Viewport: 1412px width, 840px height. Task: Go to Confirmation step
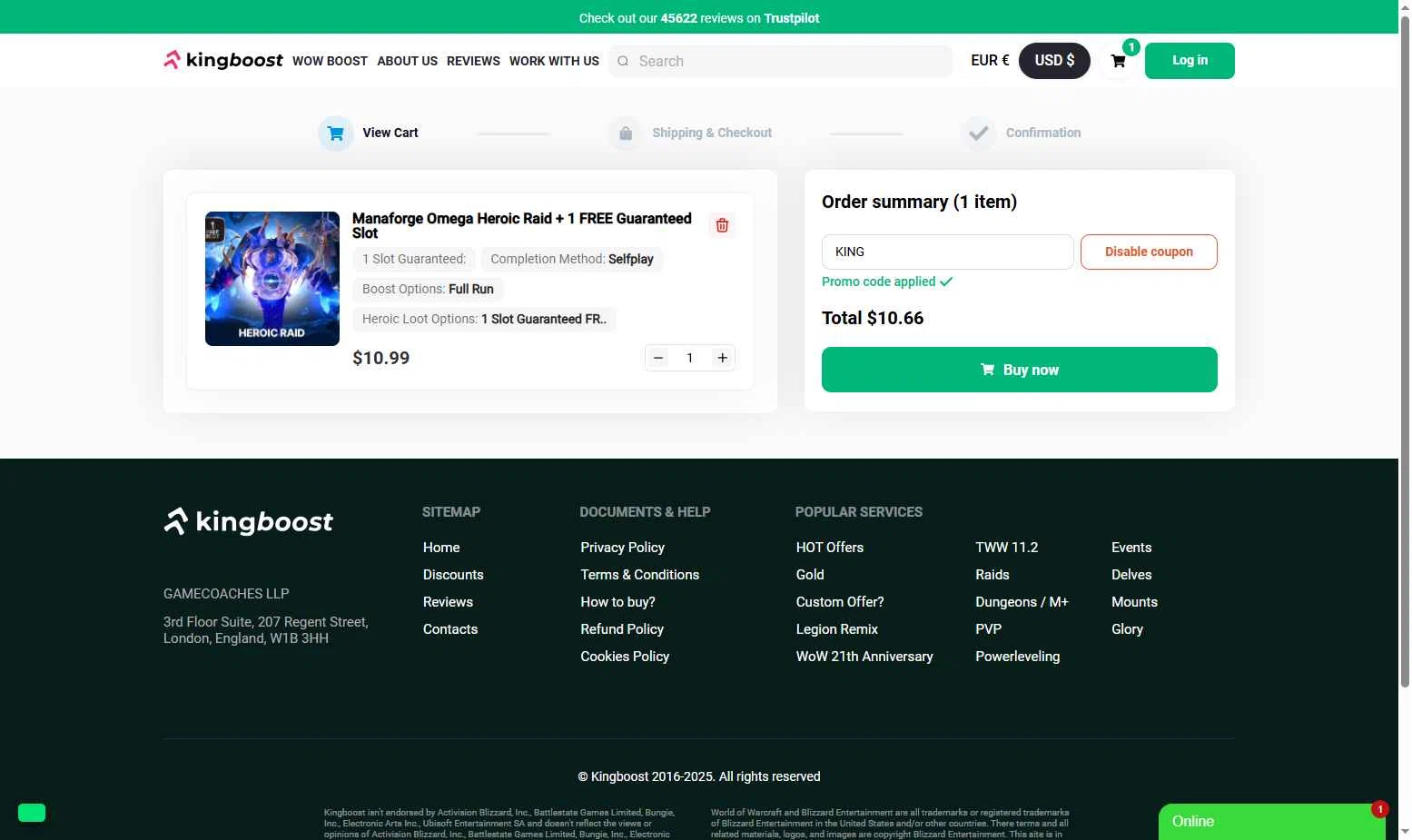pyautogui.click(x=1043, y=133)
